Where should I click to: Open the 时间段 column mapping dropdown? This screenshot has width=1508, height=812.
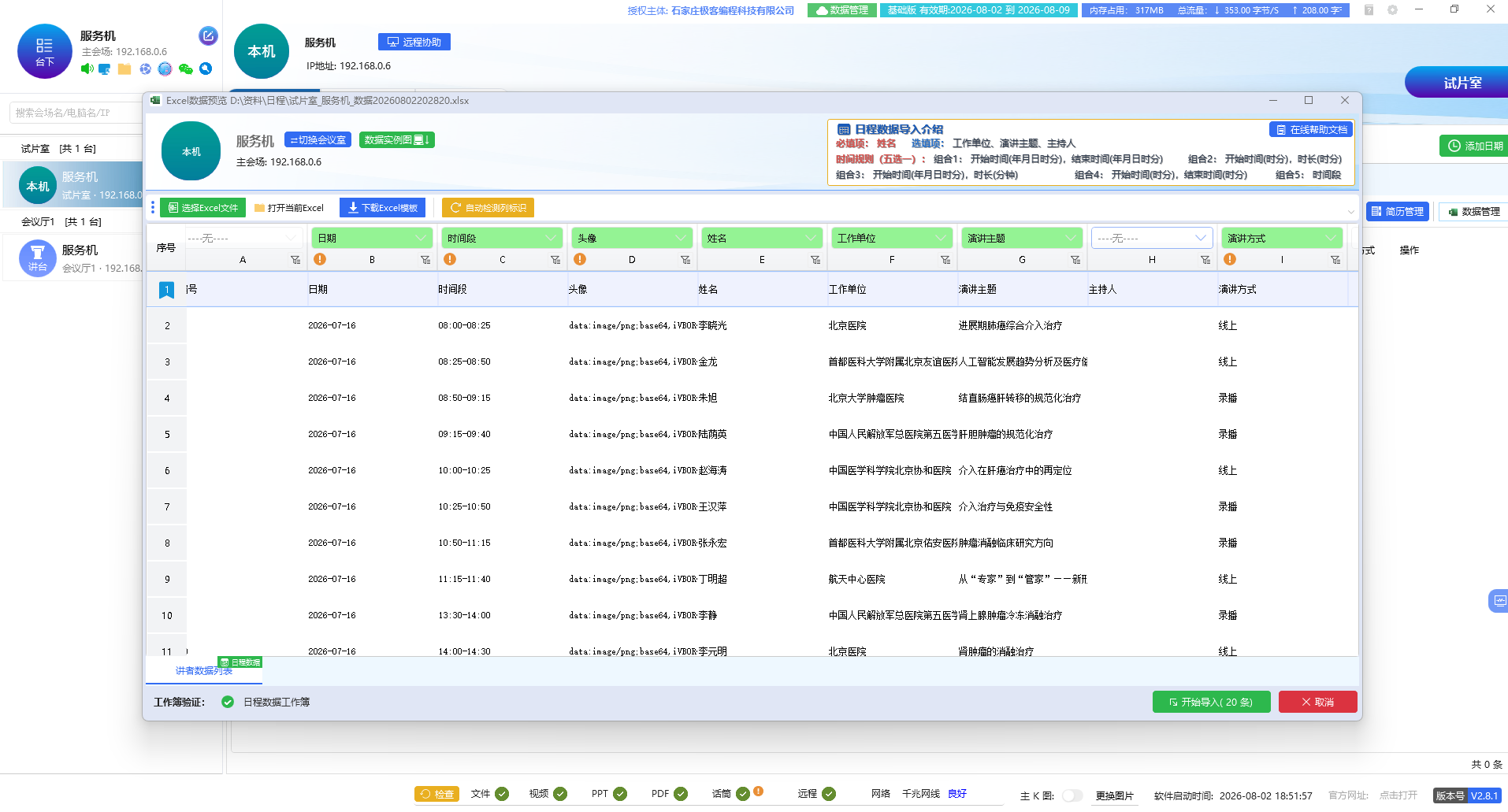pyautogui.click(x=502, y=238)
